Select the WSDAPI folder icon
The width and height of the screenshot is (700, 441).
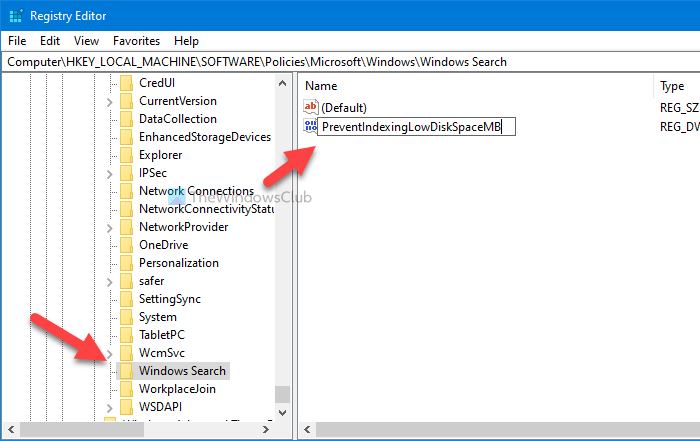point(126,407)
